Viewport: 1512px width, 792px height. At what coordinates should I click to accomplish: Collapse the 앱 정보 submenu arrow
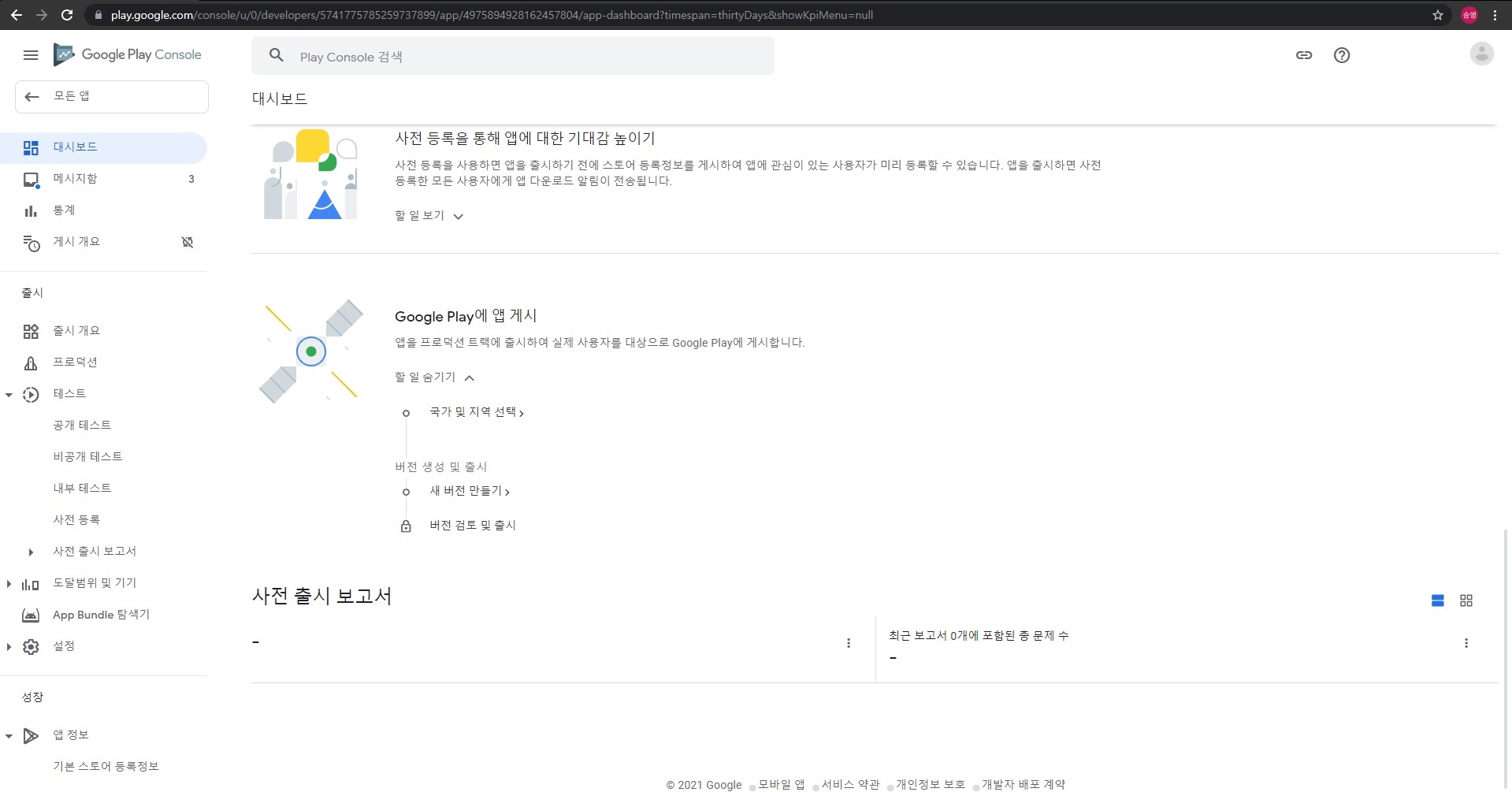[9, 736]
